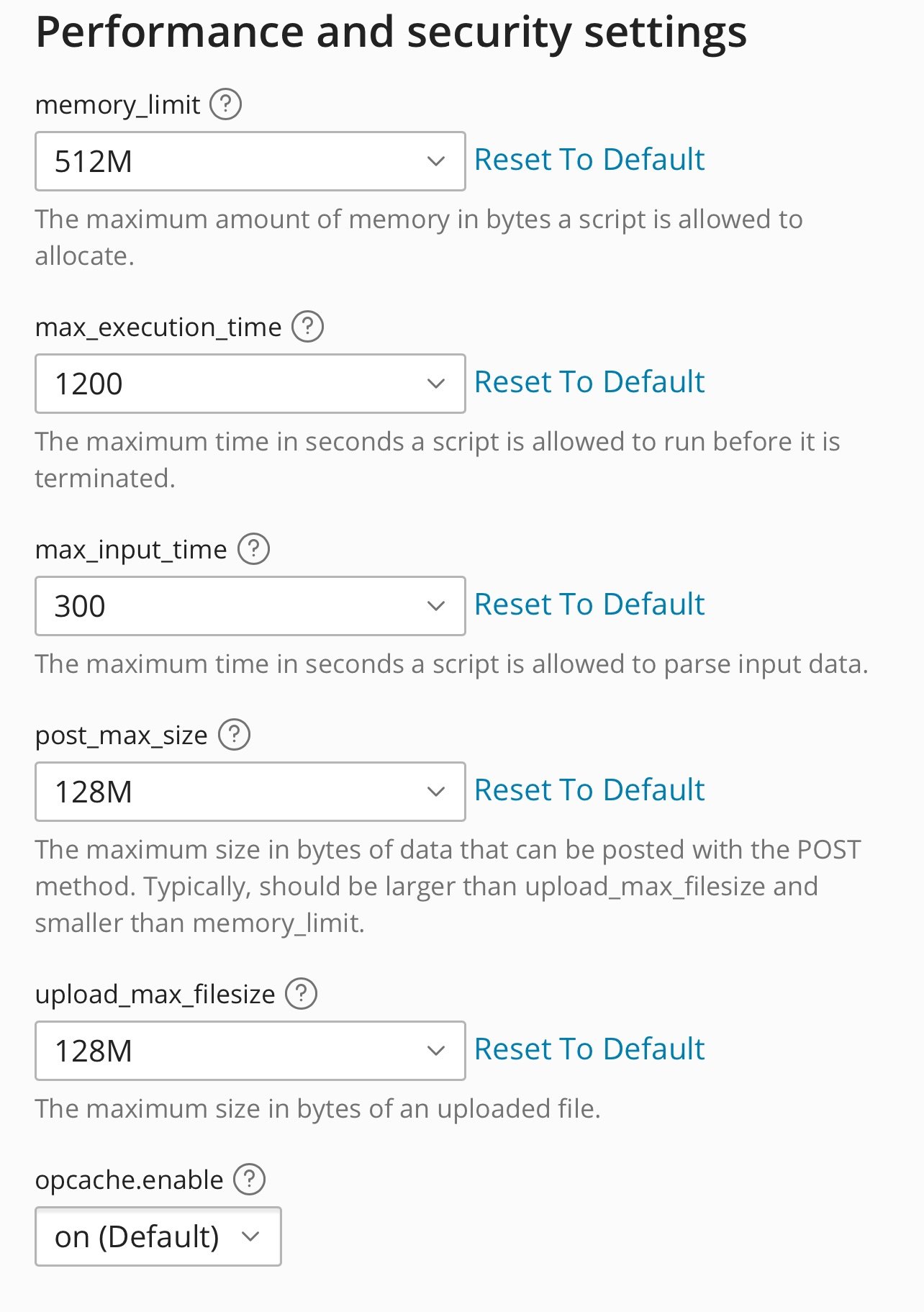The image size is (924, 1312).
Task: Expand the upload_max_filesize 128M dropdown
Action: (x=250, y=1051)
